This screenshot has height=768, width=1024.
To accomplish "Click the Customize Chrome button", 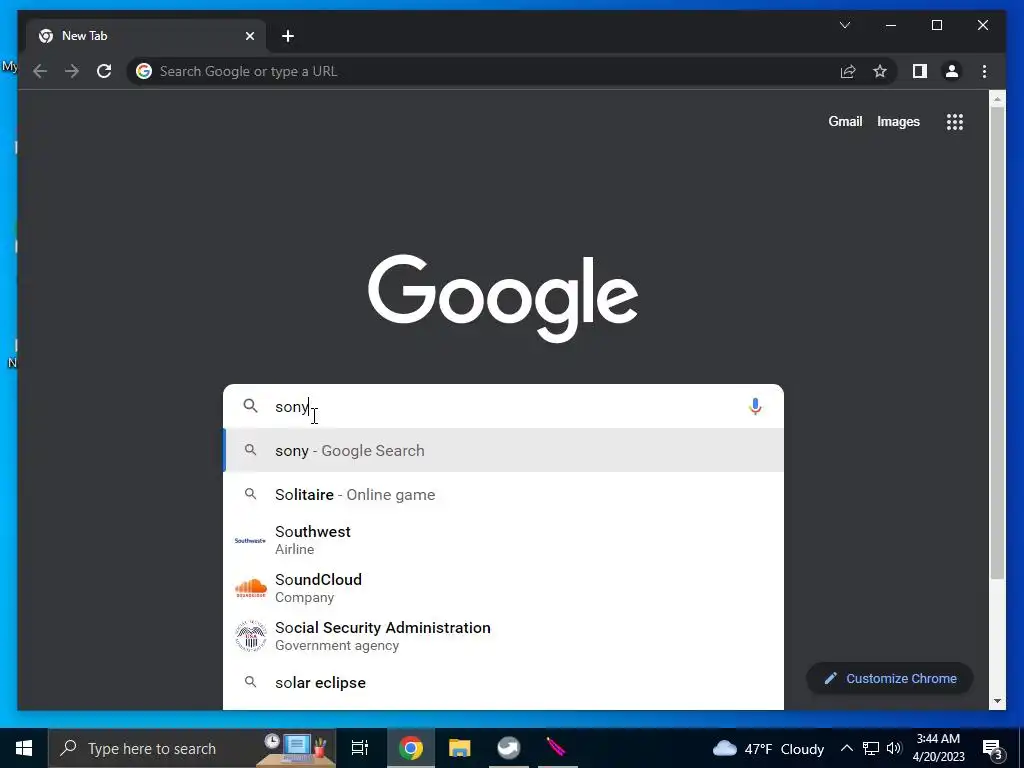I will [889, 679].
